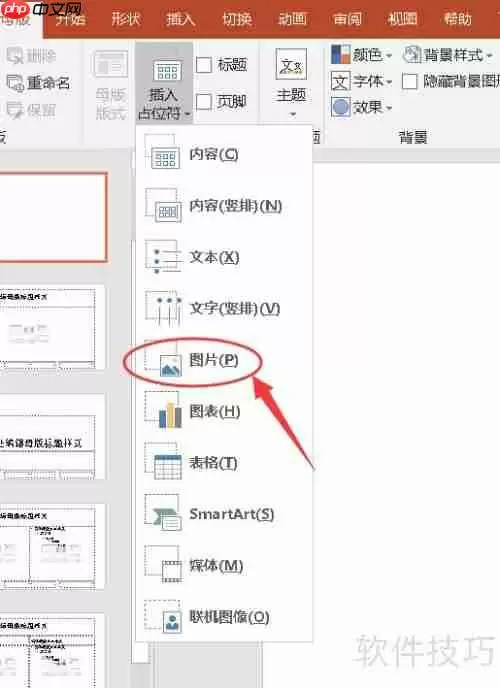Click the 母版版式 master layout icon
Image resolution: width=500 pixels, height=688 pixels.
(111, 66)
